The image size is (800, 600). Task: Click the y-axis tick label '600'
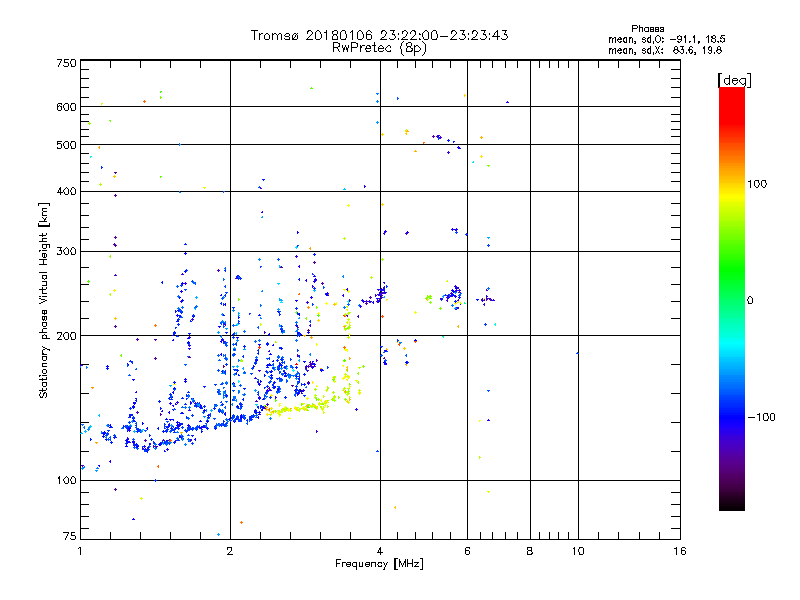[66, 107]
